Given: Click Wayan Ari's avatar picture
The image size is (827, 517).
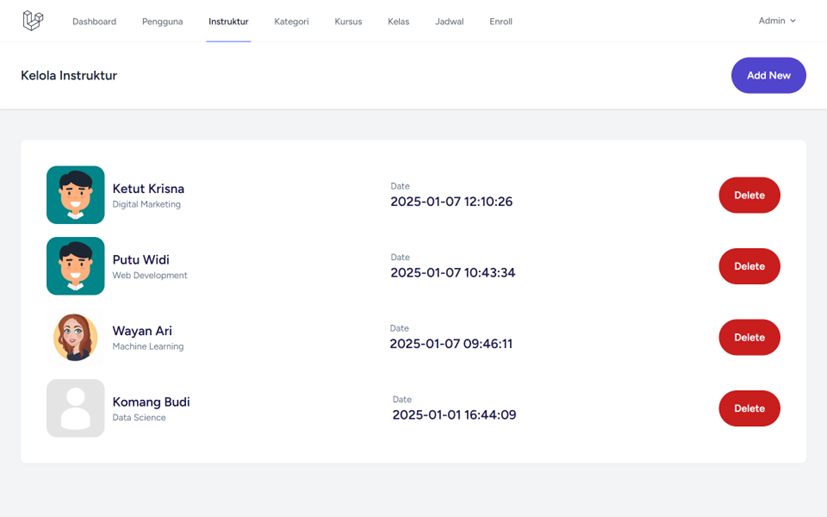Looking at the screenshot, I should point(75,337).
